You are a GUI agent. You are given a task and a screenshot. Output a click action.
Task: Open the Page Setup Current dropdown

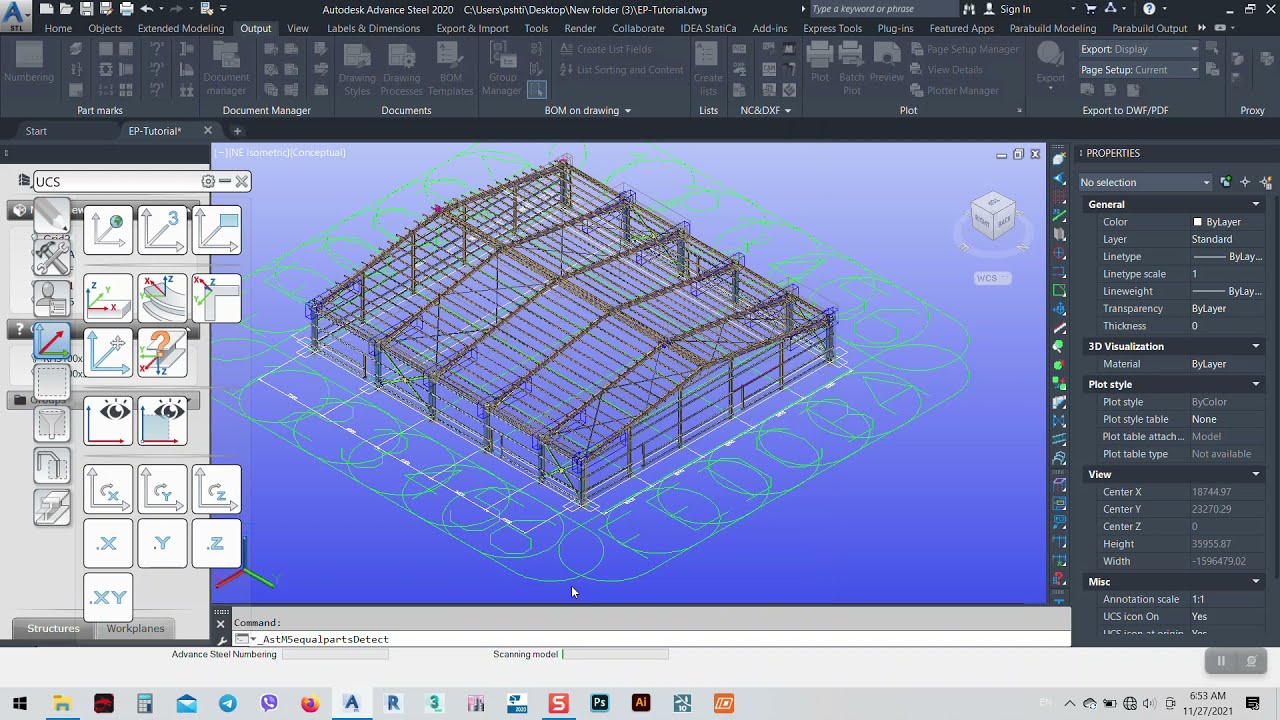(x=1139, y=70)
